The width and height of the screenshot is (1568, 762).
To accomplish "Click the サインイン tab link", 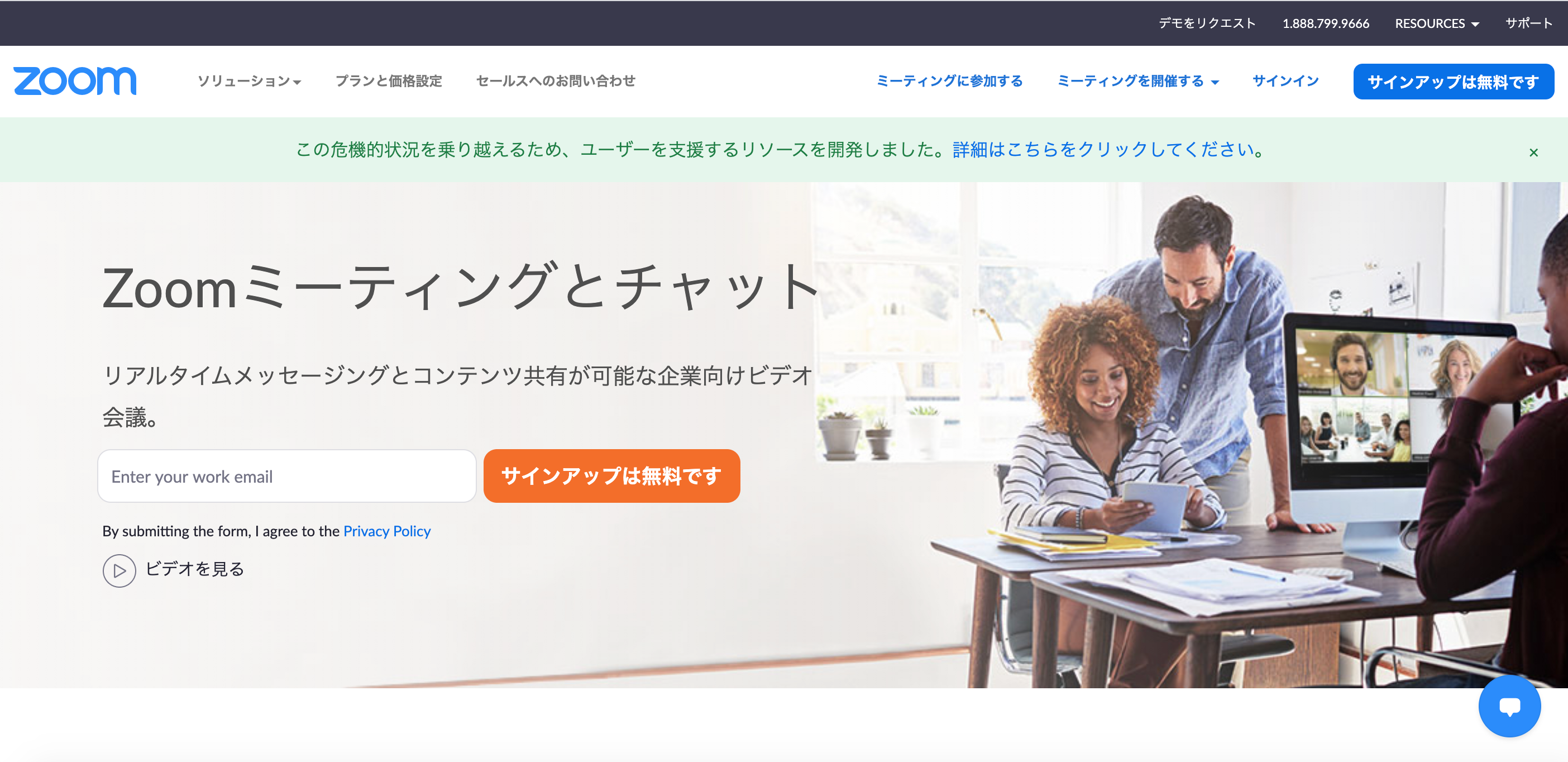I will coord(1285,81).
